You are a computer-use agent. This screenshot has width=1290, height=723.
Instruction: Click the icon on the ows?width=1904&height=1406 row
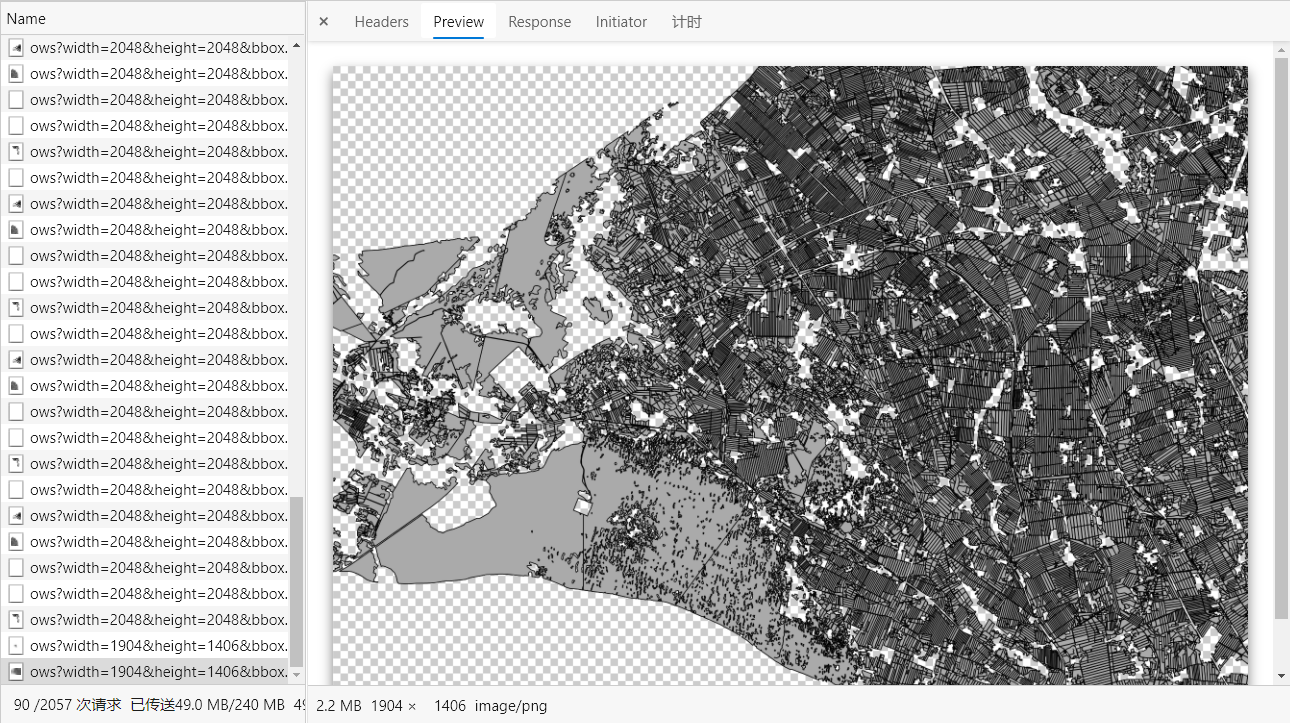[x=14, y=645]
